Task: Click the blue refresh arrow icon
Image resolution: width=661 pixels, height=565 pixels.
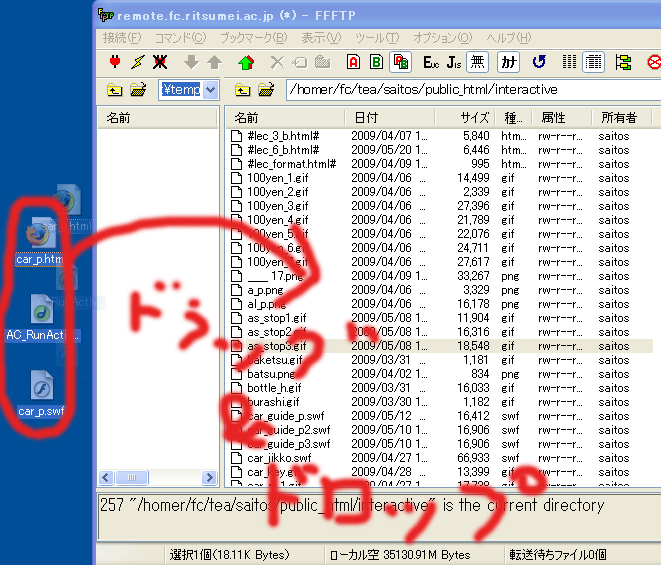Action: click(538, 62)
